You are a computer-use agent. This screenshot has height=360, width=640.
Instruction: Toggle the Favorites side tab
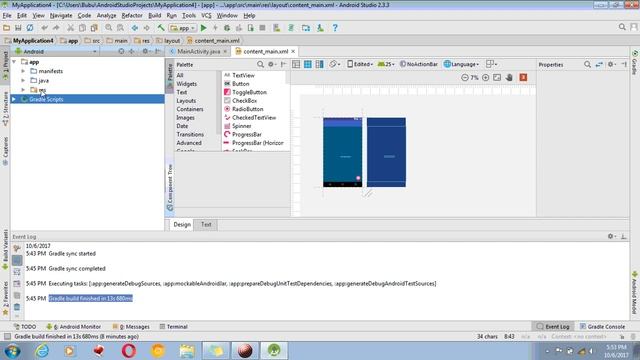pos(5,298)
